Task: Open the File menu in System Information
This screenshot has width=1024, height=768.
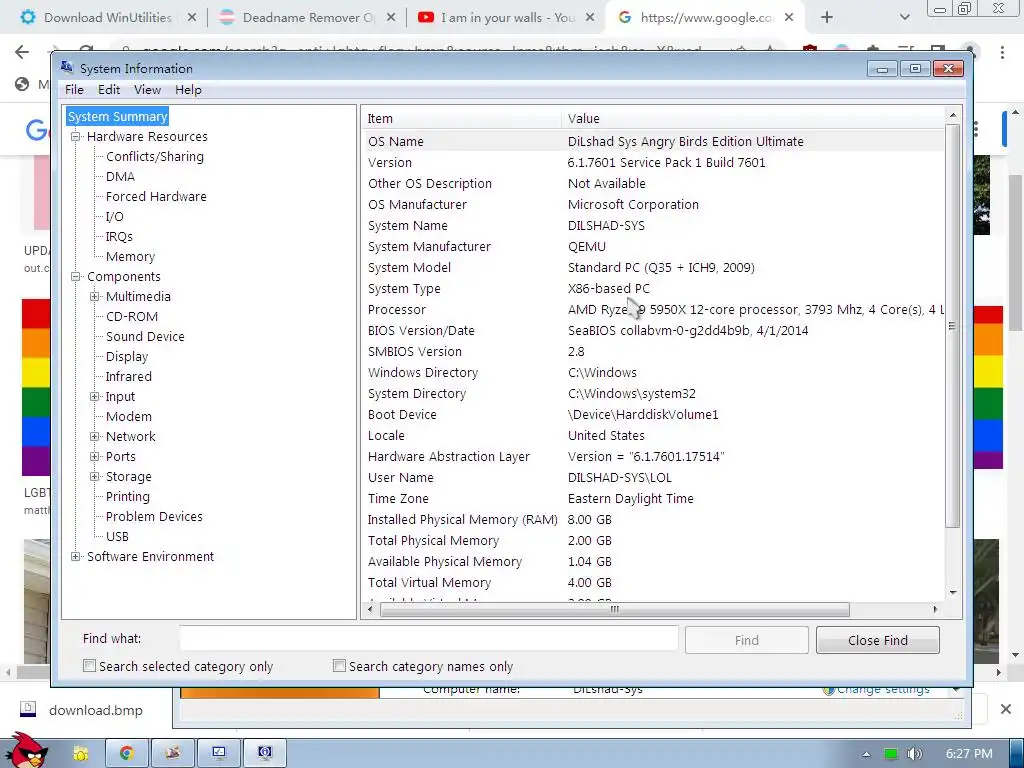Action: [74, 89]
